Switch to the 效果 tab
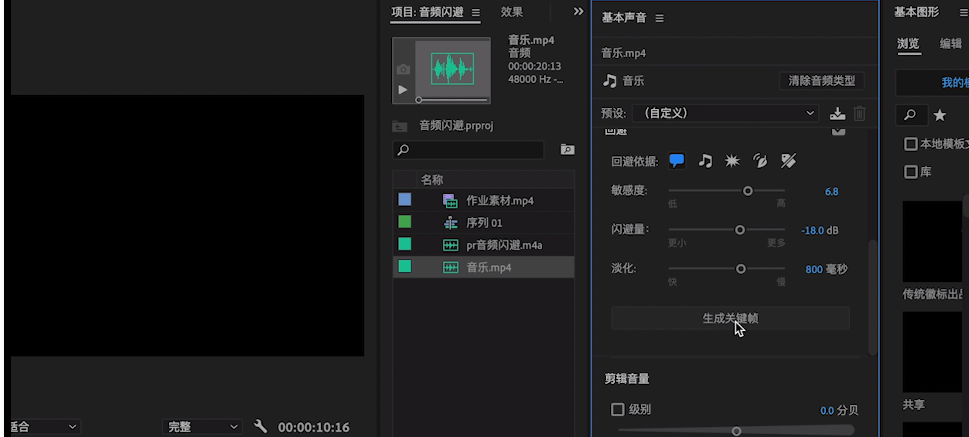This screenshot has width=969, height=437. 512,12
